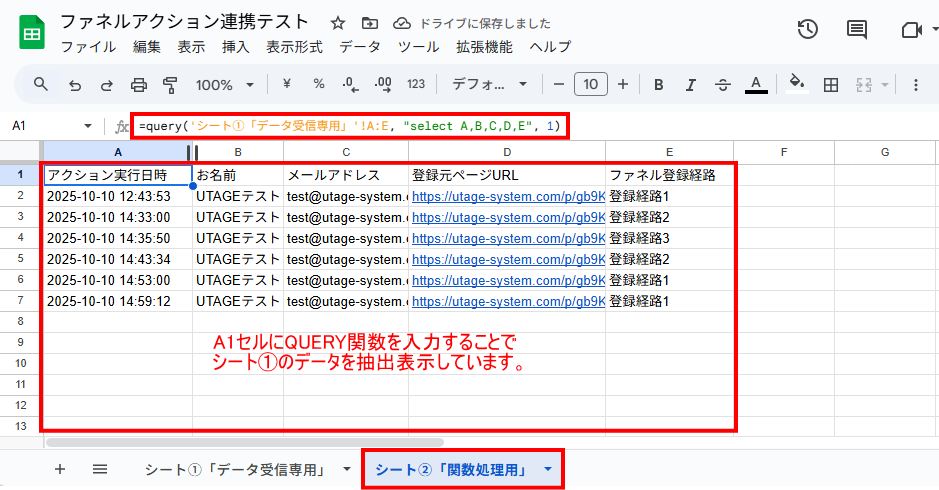
Task: Toggle bold text formatting
Action: click(x=658, y=85)
